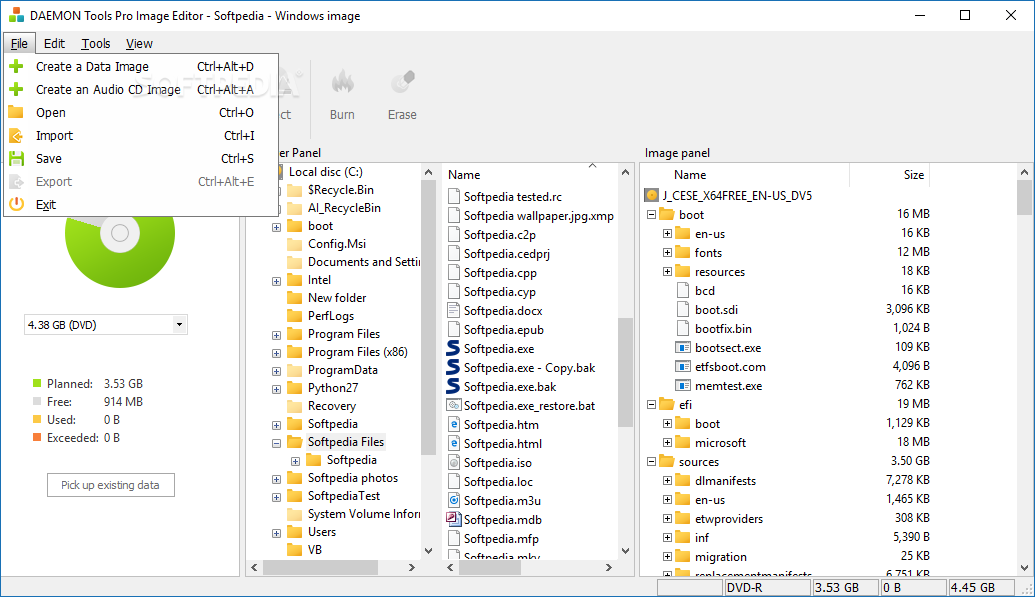Expand the Users folder tree node
Viewport: 1035px width, 597px height.
(x=277, y=533)
